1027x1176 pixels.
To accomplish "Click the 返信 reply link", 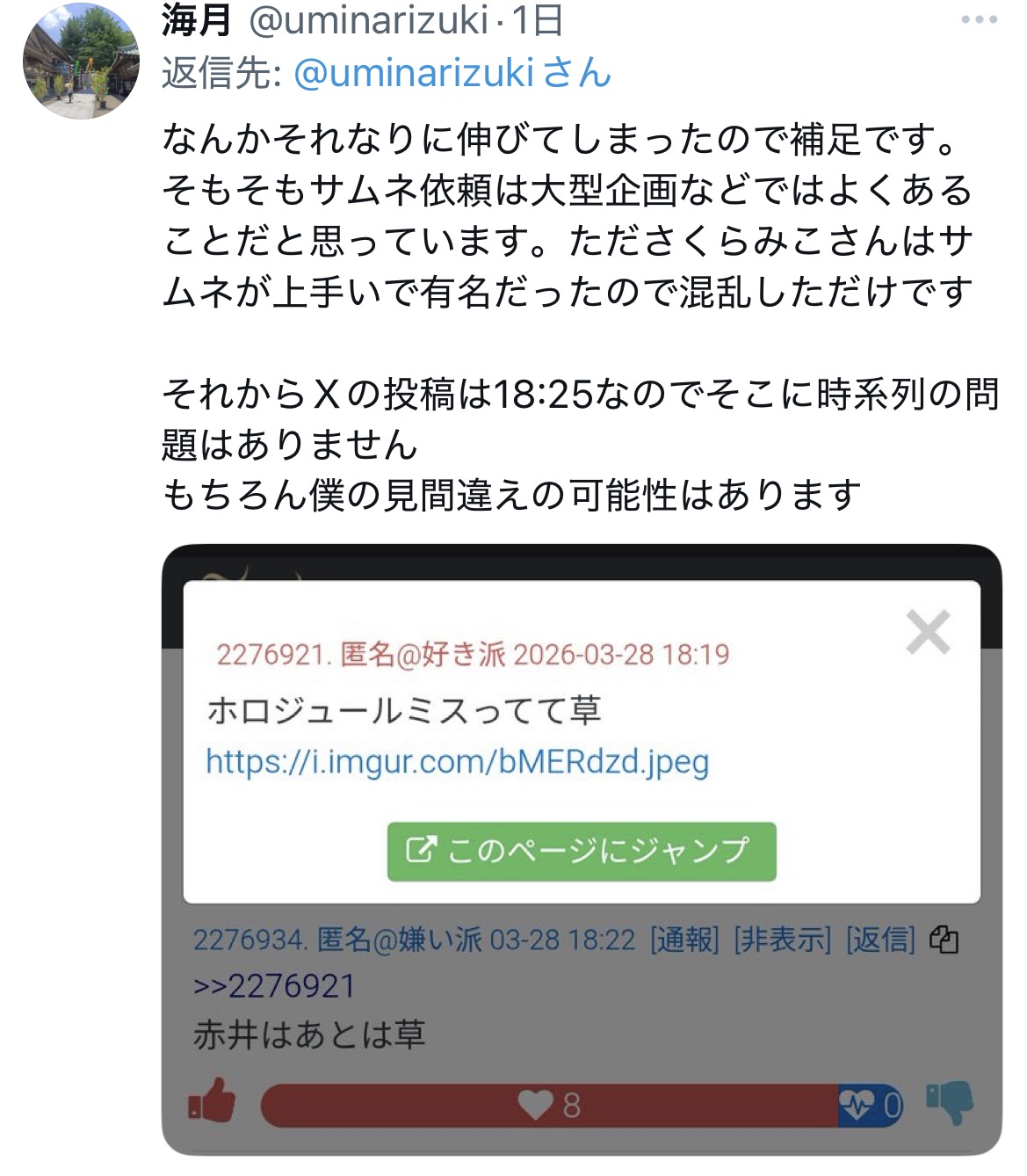I will coord(880,940).
